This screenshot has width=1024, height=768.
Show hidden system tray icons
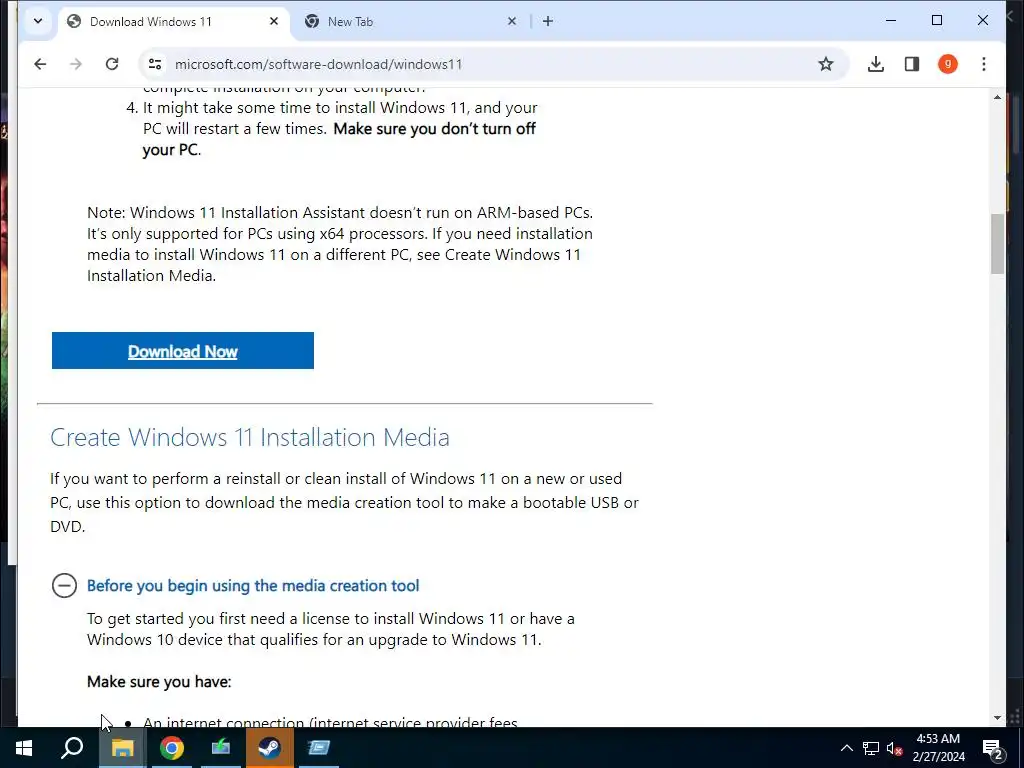[846, 748]
